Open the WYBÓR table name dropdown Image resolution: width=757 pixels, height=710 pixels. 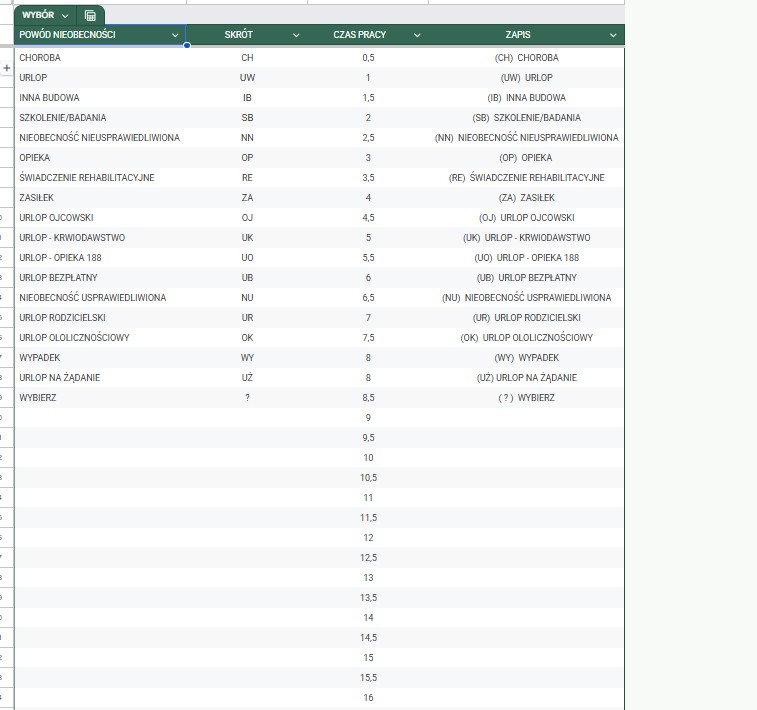(x=65, y=16)
